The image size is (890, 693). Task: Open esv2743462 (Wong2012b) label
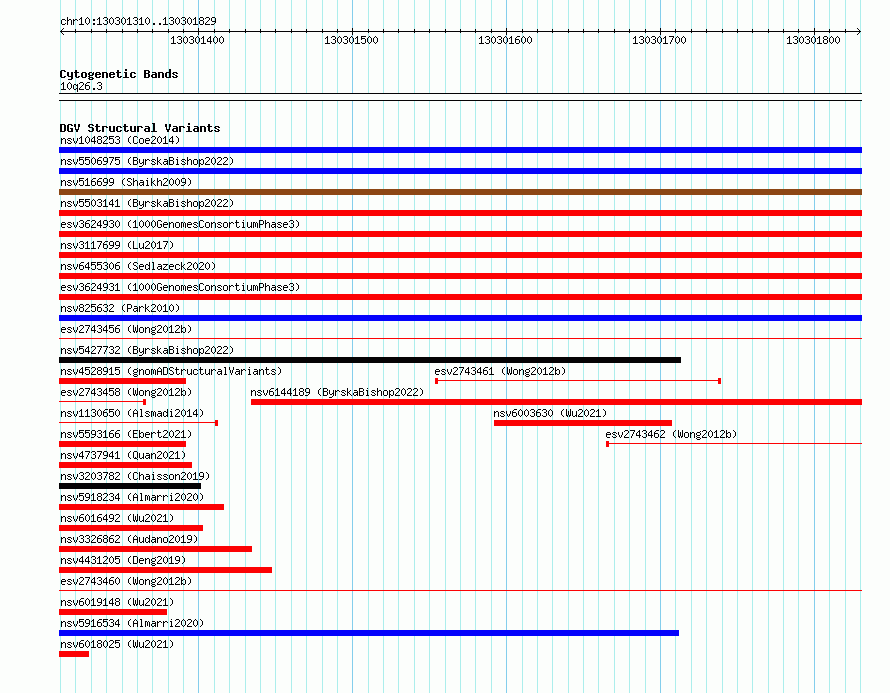(671, 434)
